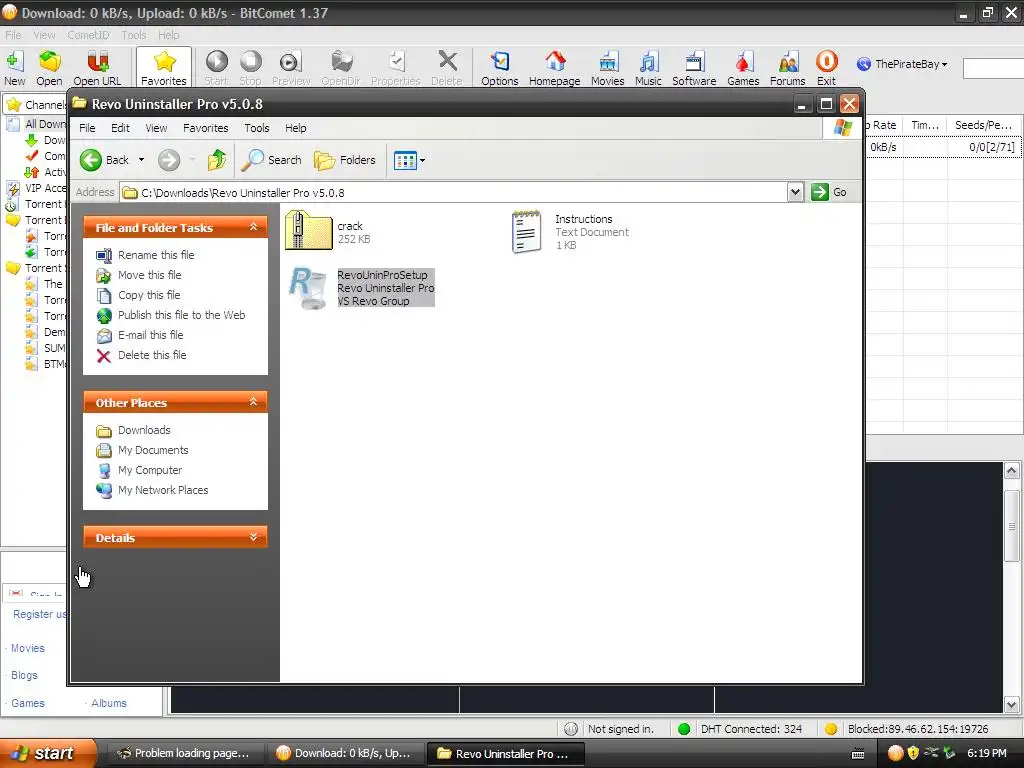Open the Favorites menu in Explorer window
Image resolution: width=1024 pixels, height=768 pixels.
pyautogui.click(x=206, y=128)
